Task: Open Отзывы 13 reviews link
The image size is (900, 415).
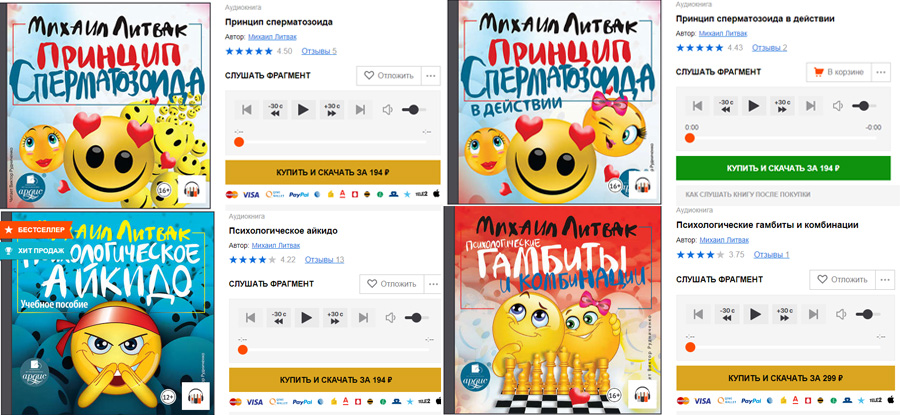Action: point(324,259)
